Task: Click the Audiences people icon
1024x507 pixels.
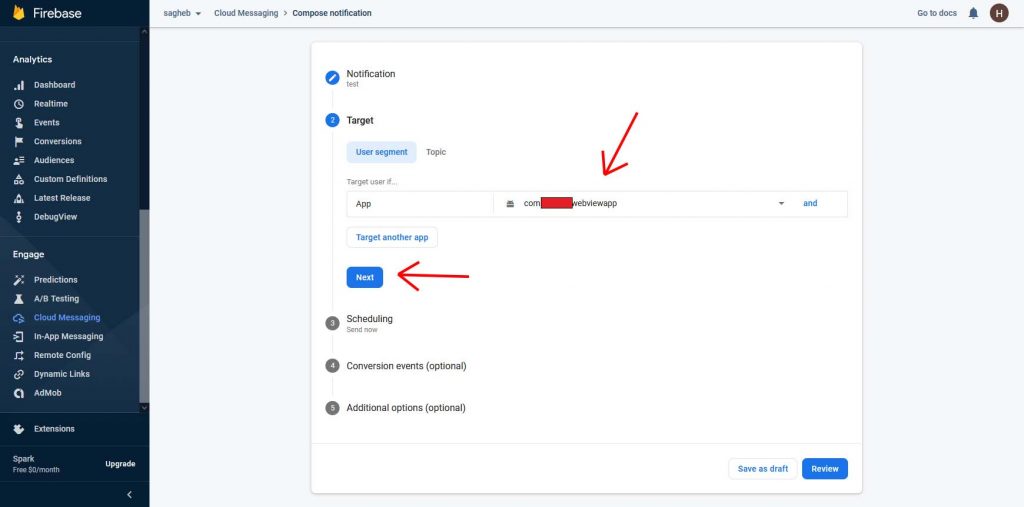Action: point(19,160)
